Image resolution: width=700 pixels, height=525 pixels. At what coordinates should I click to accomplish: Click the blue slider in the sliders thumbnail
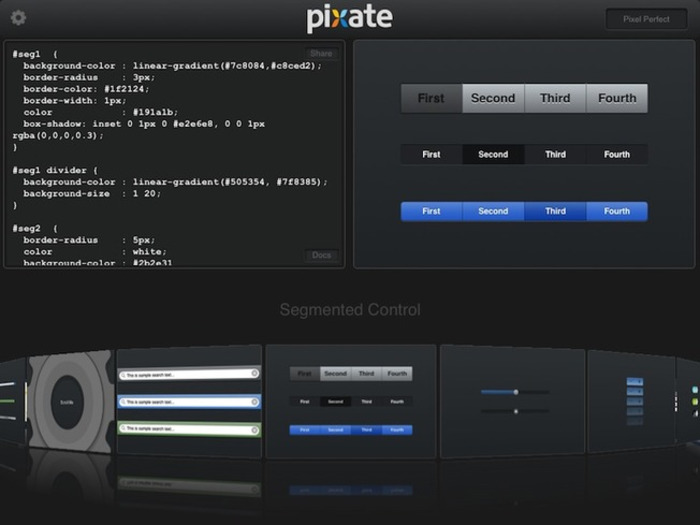point(515,392)
